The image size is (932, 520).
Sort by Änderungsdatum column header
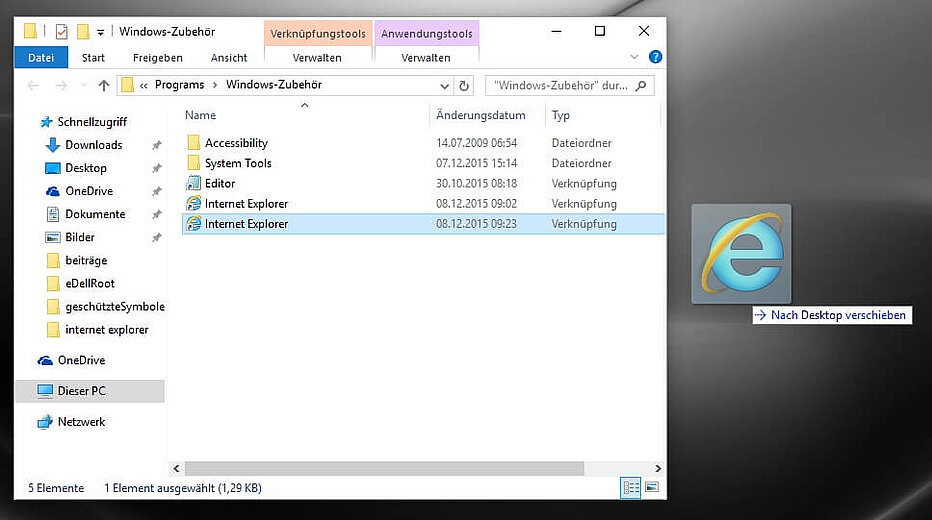point(481,115)
